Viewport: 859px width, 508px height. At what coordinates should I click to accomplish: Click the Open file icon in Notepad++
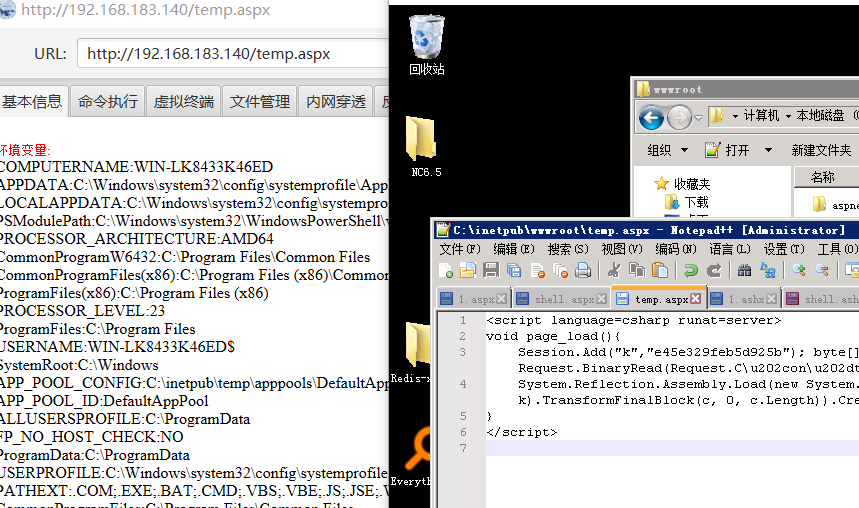click(x=468, y=270)
